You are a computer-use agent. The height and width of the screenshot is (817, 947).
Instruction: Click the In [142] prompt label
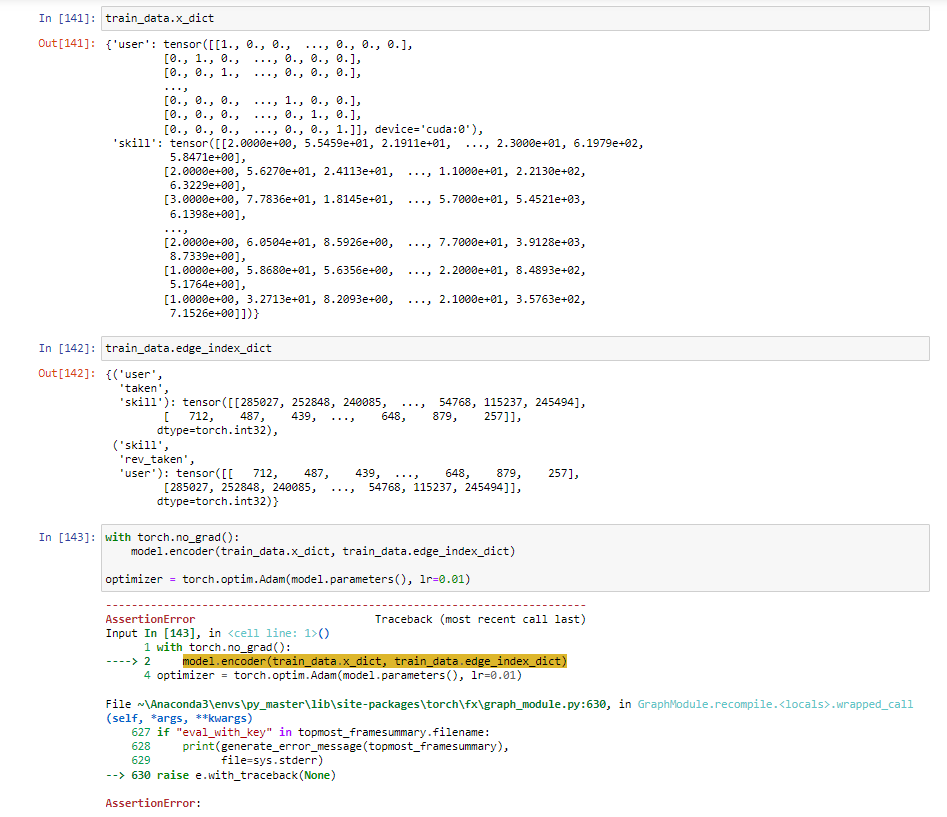pyautogui.click(x=66, y=348)
